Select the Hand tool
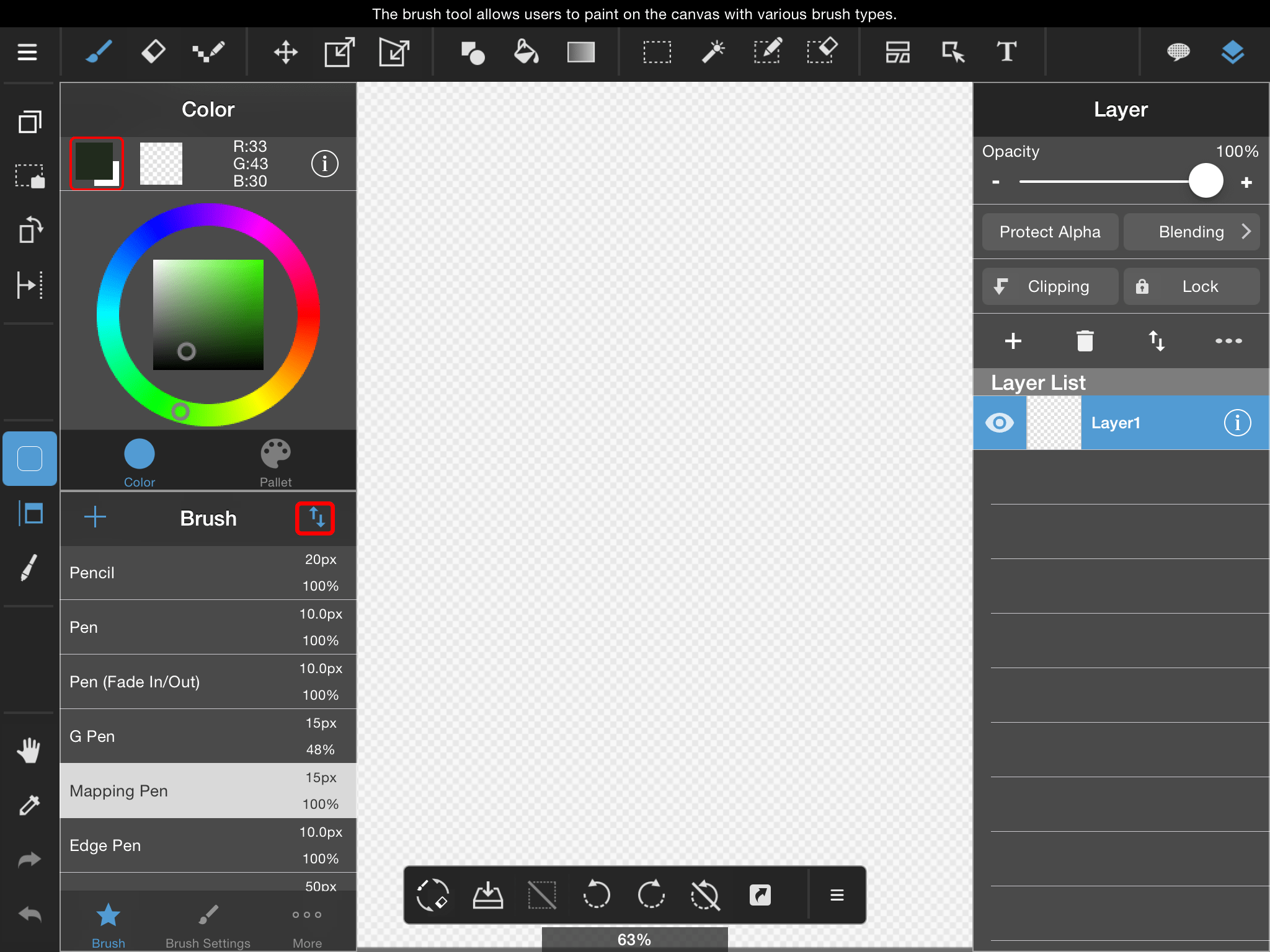Image resolution: width=1270 pixels, height=952 pixels. tap(29, 750)
